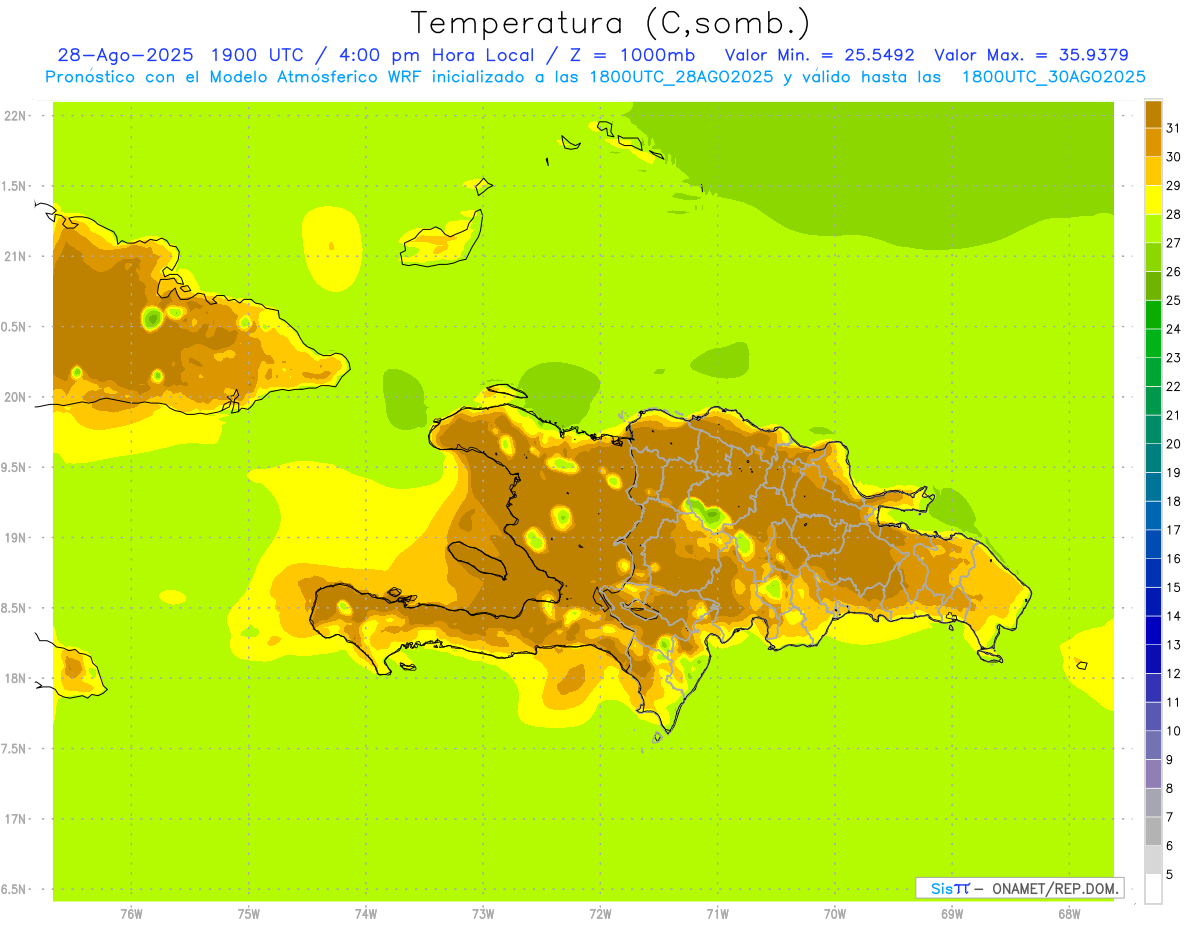Click the '73W' longitude label
Viewport: 1200px width, 927px height.
coord(483,913)
